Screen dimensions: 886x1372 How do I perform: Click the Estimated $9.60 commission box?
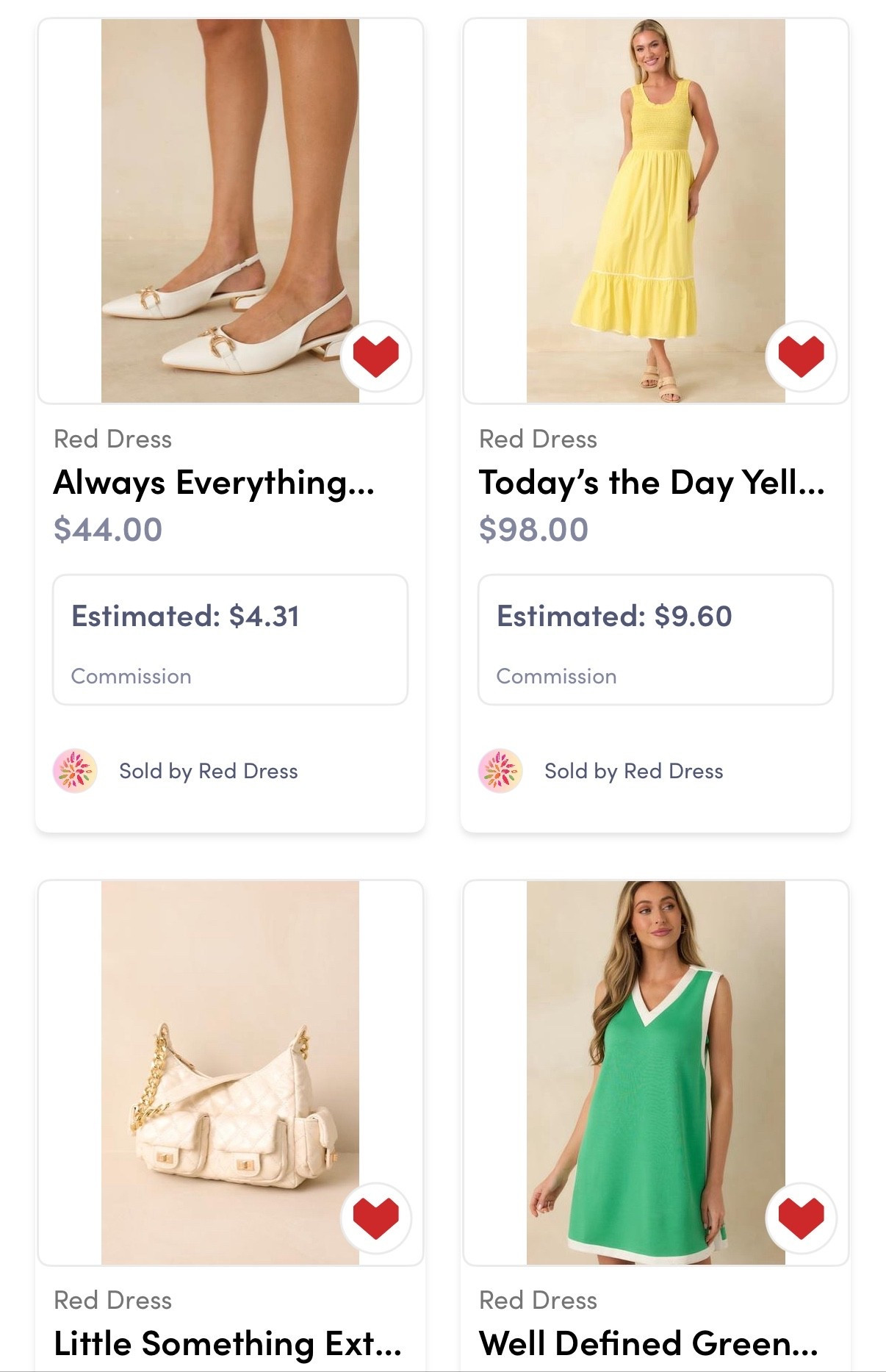point(655,639)
